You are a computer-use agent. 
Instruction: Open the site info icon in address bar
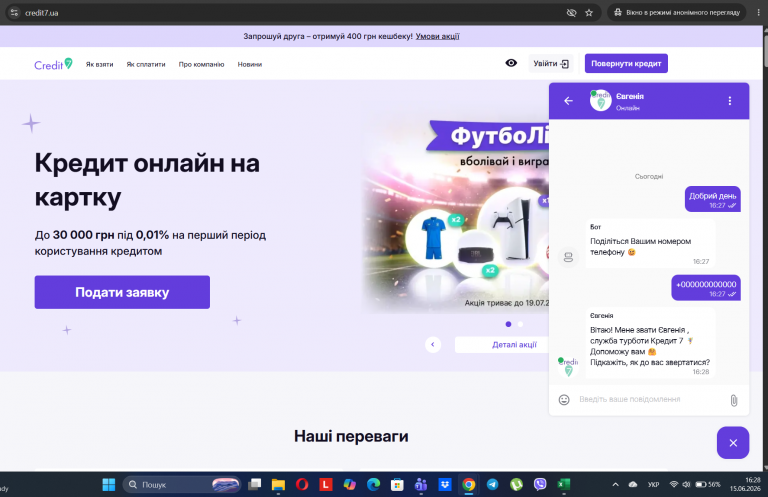point(14,13)
